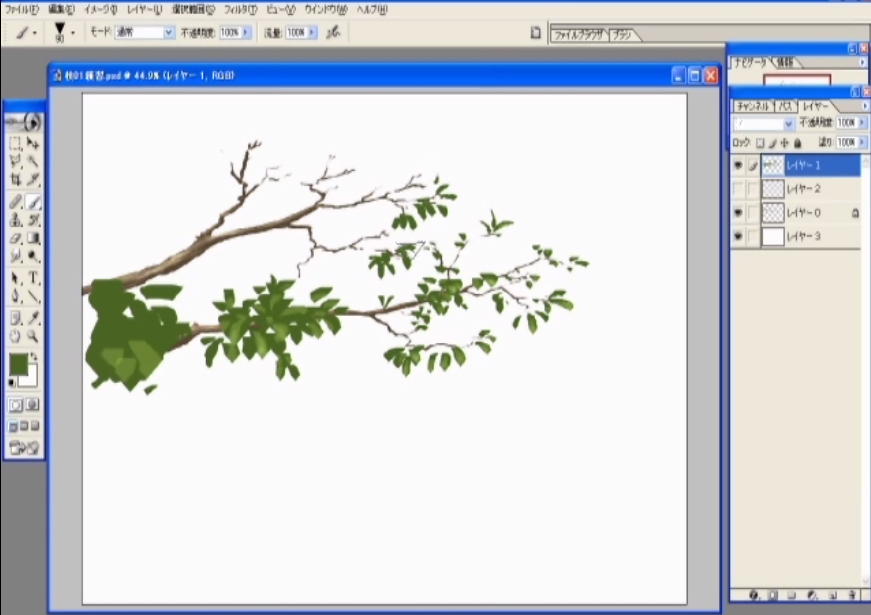Open the 塗り fill opacity arrow

pos(862,143)
